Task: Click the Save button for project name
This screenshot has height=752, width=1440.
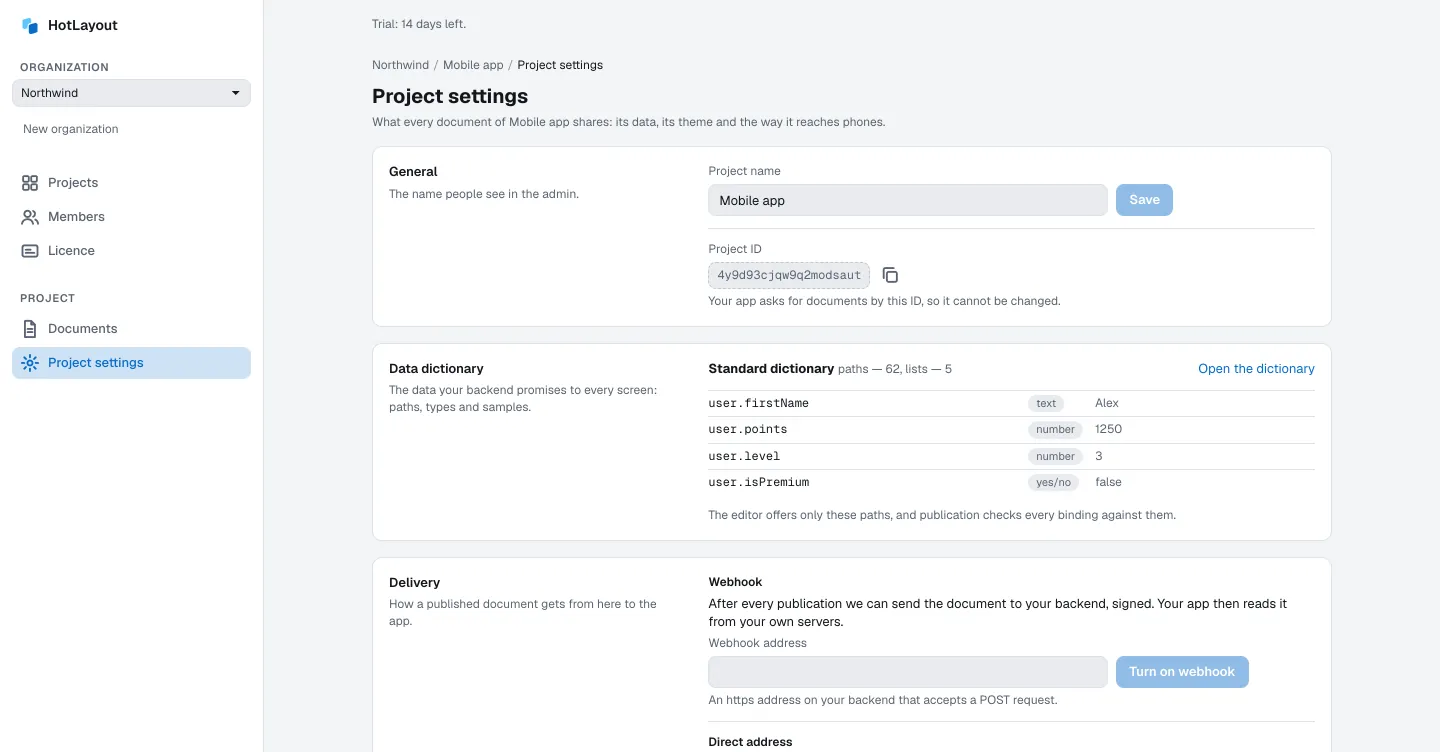Action: [1144, 200]
